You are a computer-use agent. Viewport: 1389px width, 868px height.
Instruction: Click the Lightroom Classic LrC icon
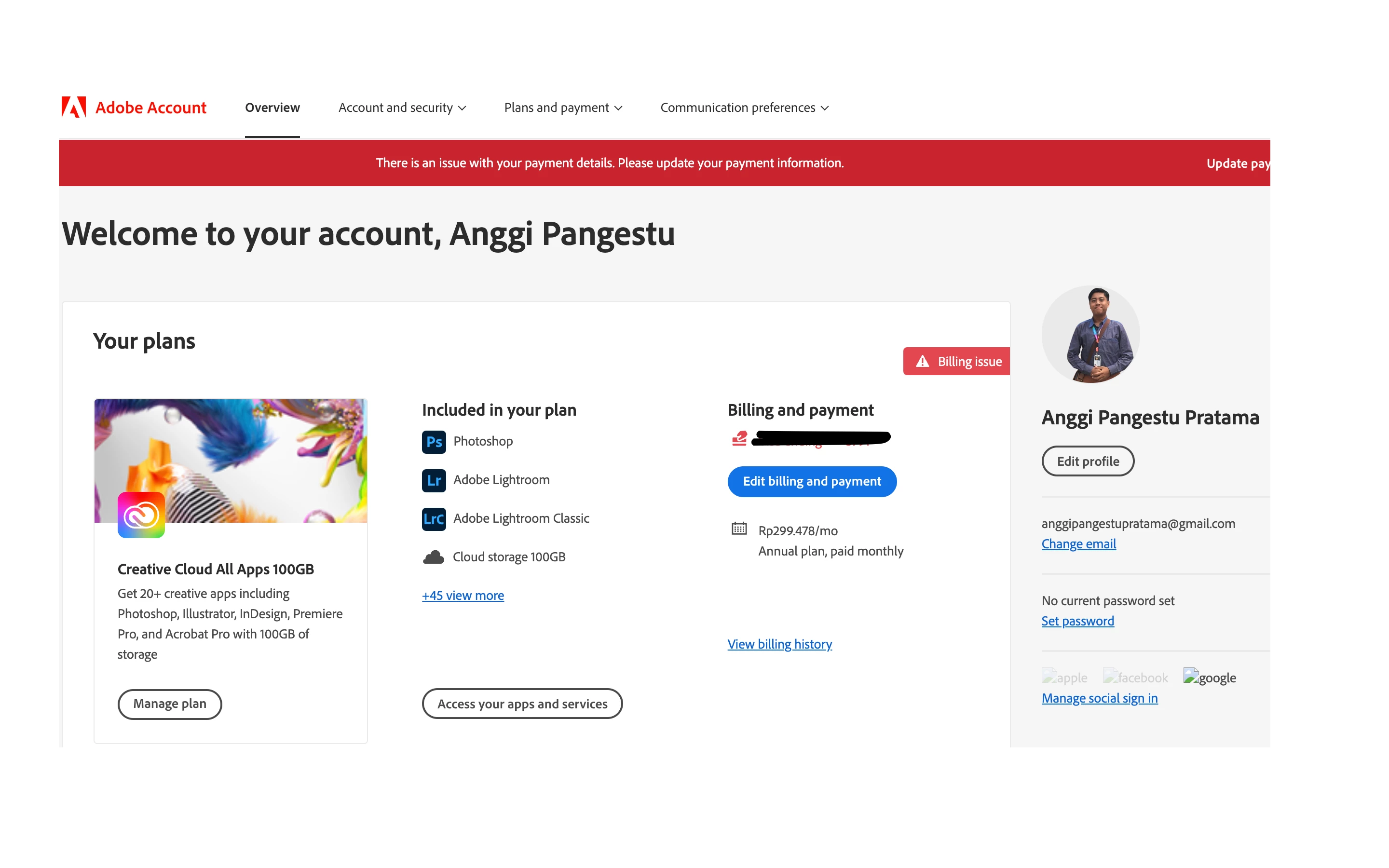point(434,518)
